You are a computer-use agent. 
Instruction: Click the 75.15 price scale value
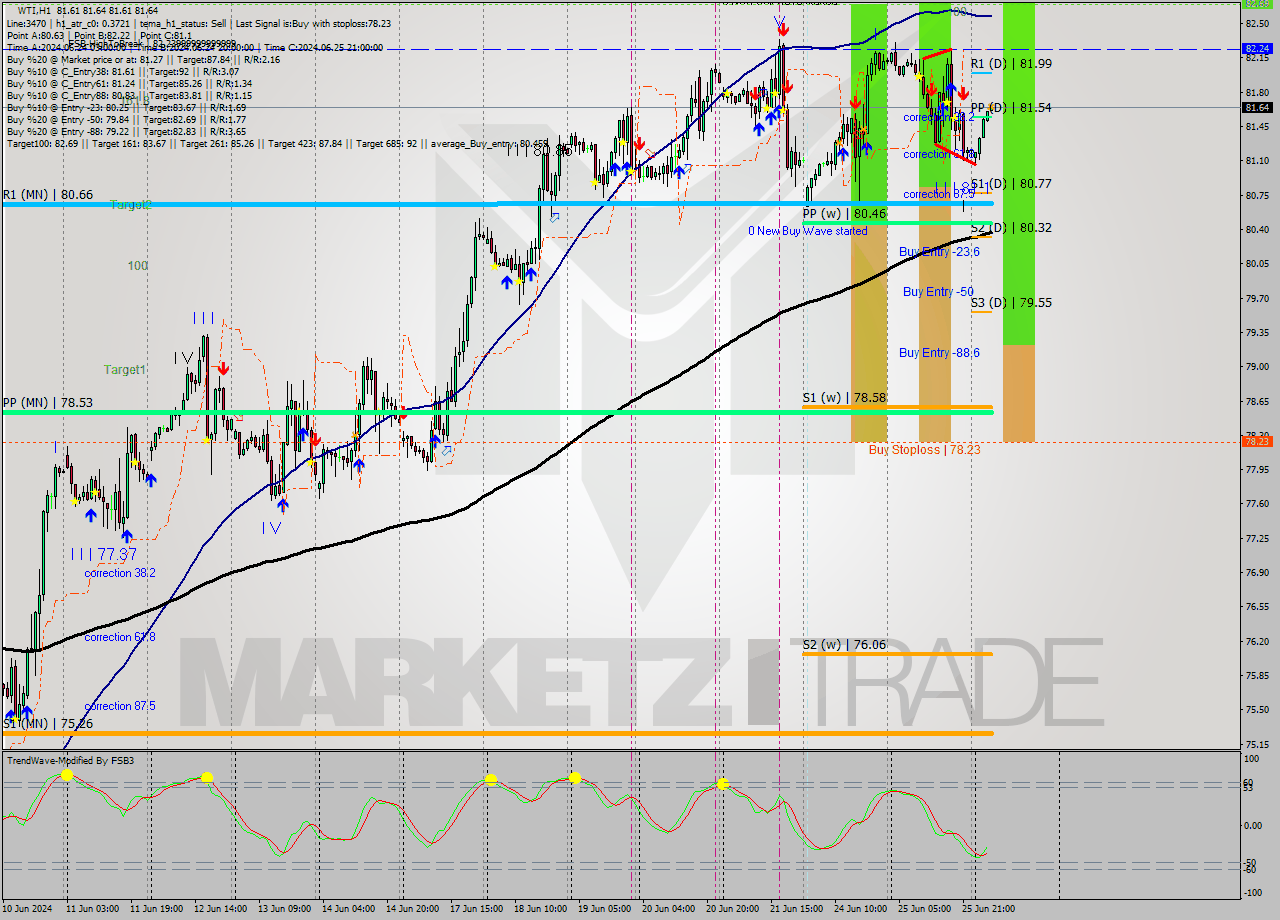1257,744
